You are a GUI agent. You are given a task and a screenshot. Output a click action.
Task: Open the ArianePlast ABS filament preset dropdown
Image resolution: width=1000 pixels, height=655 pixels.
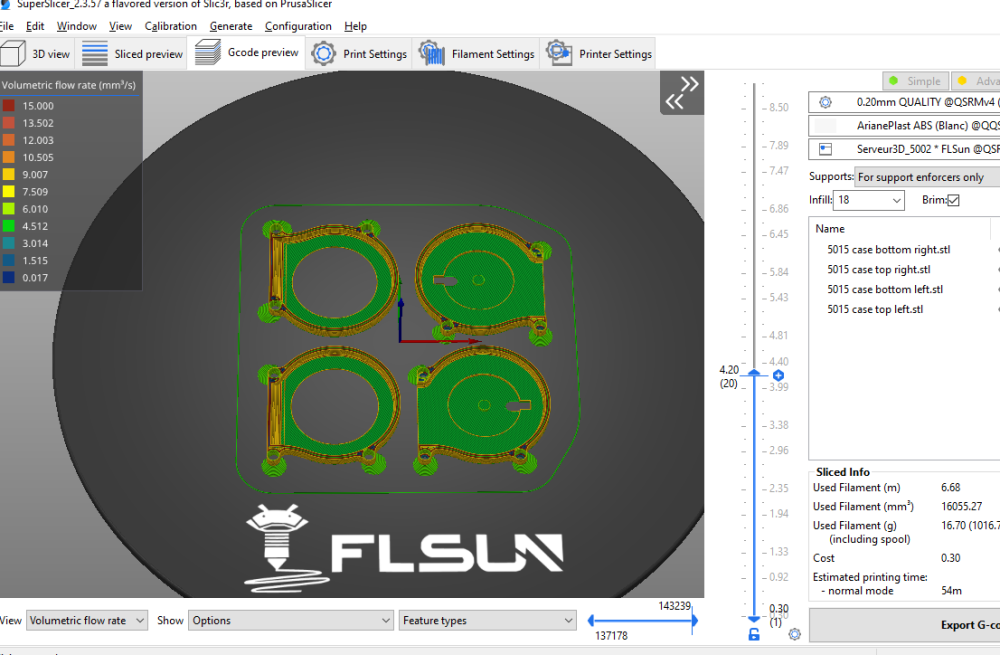click(904, 126)
